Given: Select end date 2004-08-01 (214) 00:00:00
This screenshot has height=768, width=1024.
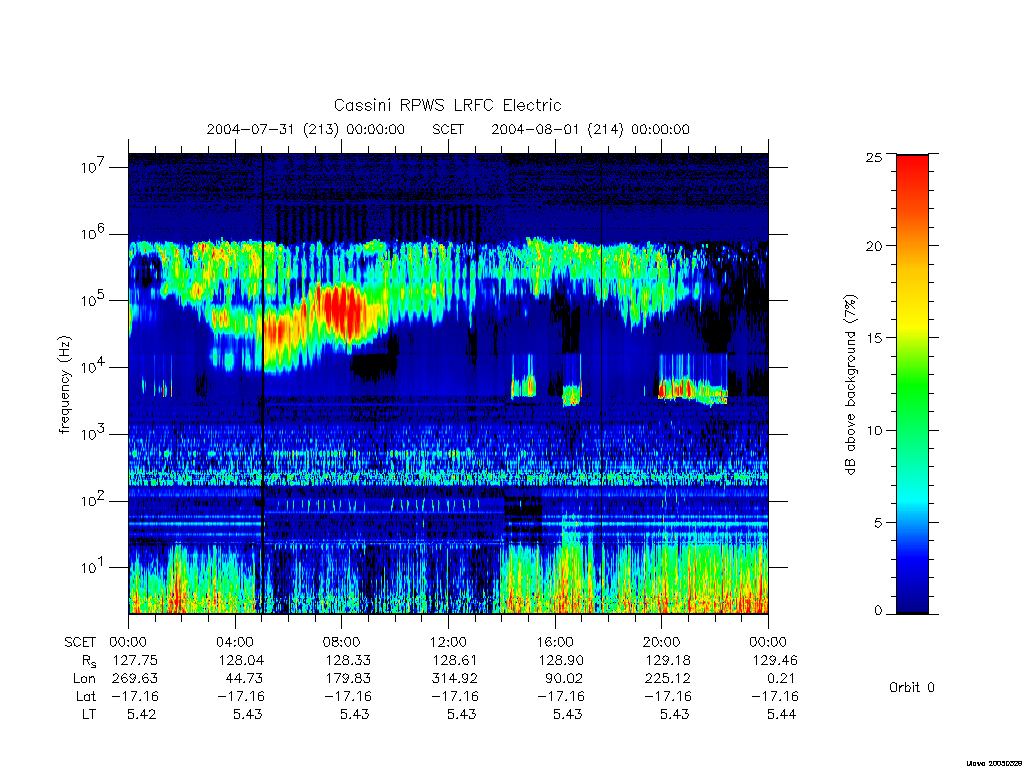Looking at the screenshot, I should (x=590, y=129).
